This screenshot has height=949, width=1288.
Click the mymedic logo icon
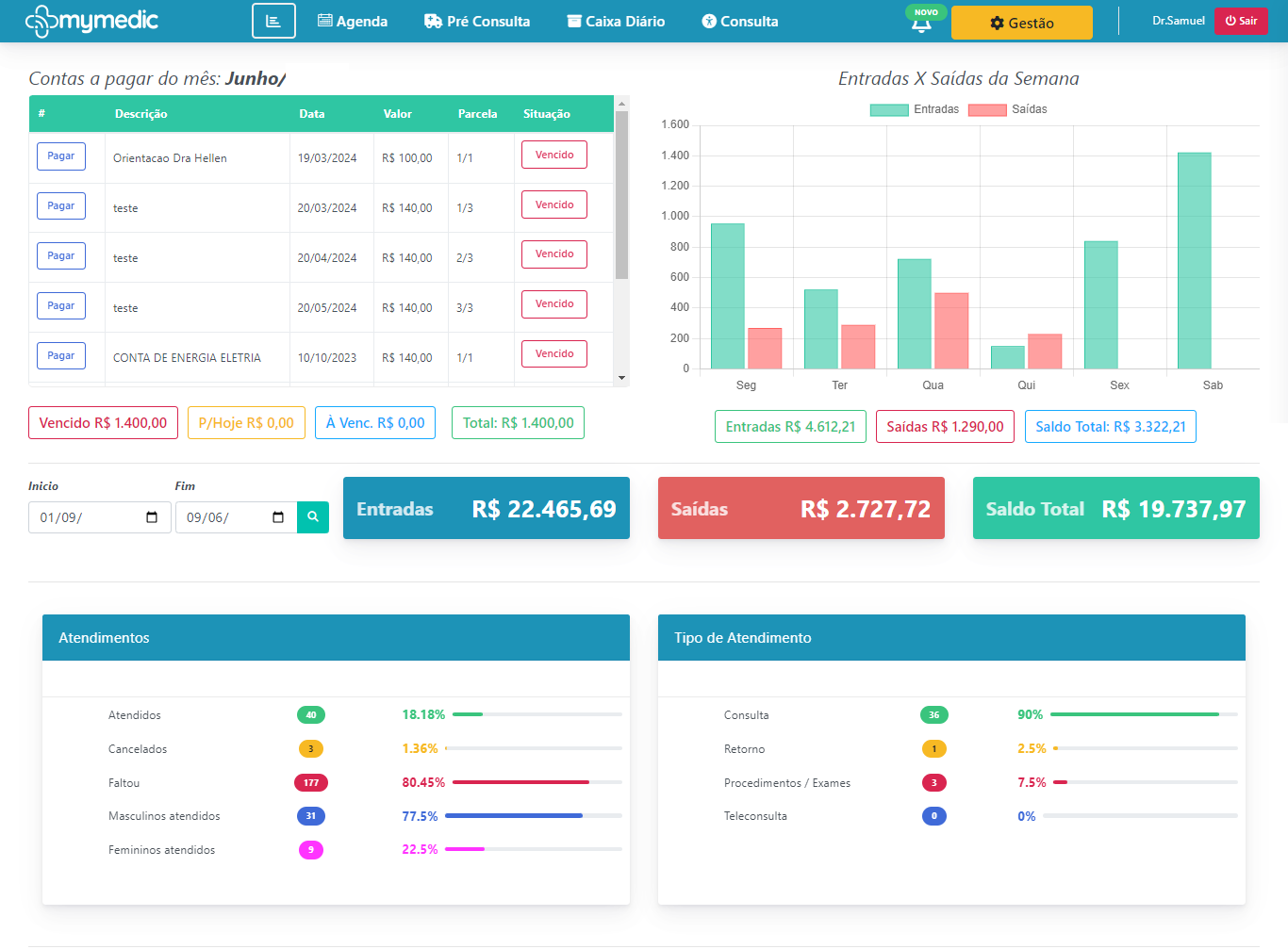41,21
